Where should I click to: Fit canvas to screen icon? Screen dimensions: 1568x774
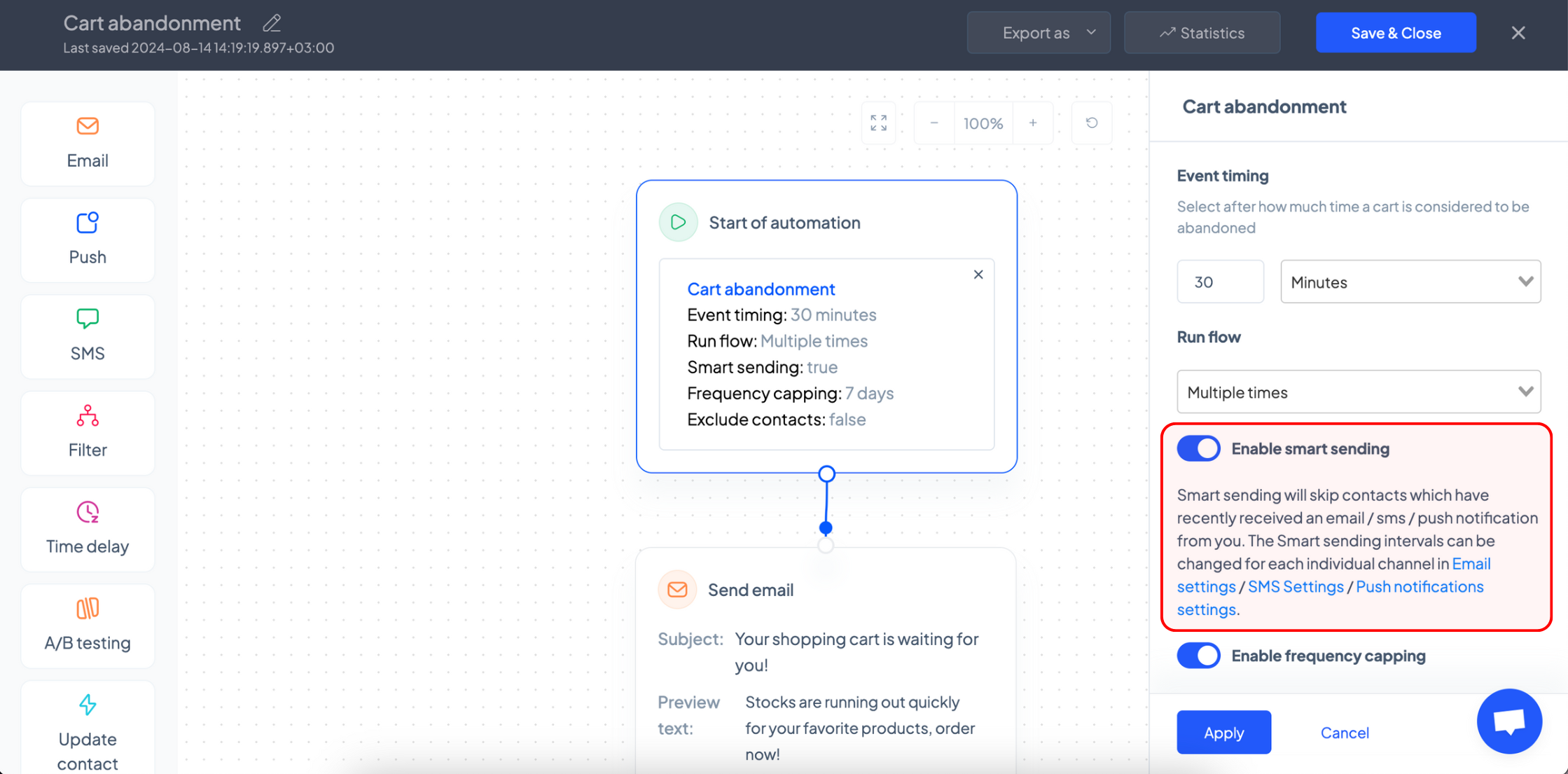(x=878, y=123)
